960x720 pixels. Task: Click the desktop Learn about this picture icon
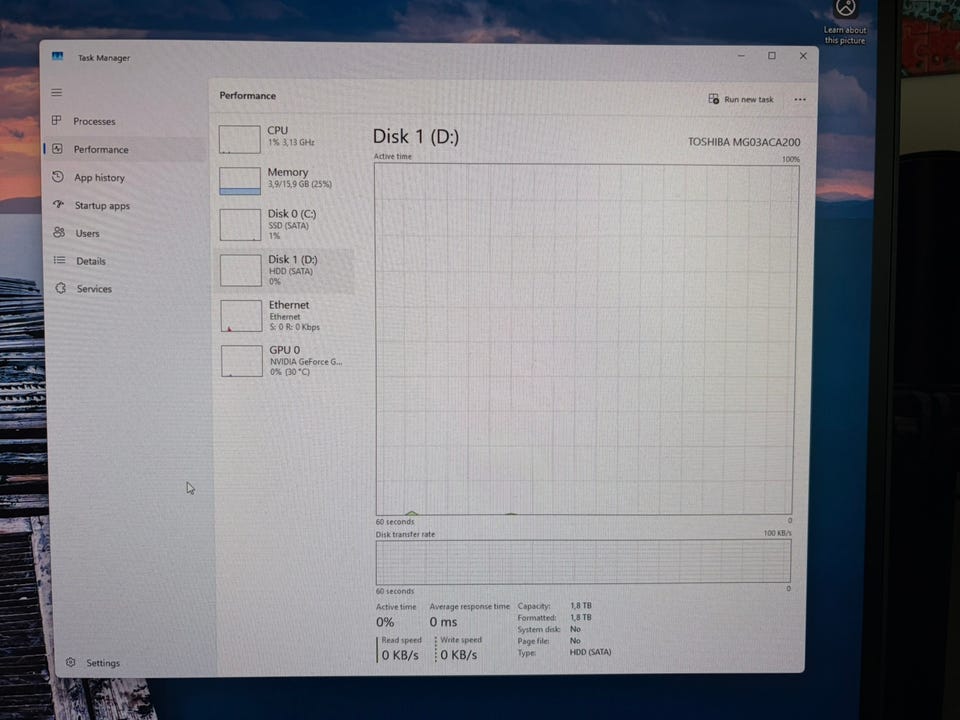(x=845, y=9)
